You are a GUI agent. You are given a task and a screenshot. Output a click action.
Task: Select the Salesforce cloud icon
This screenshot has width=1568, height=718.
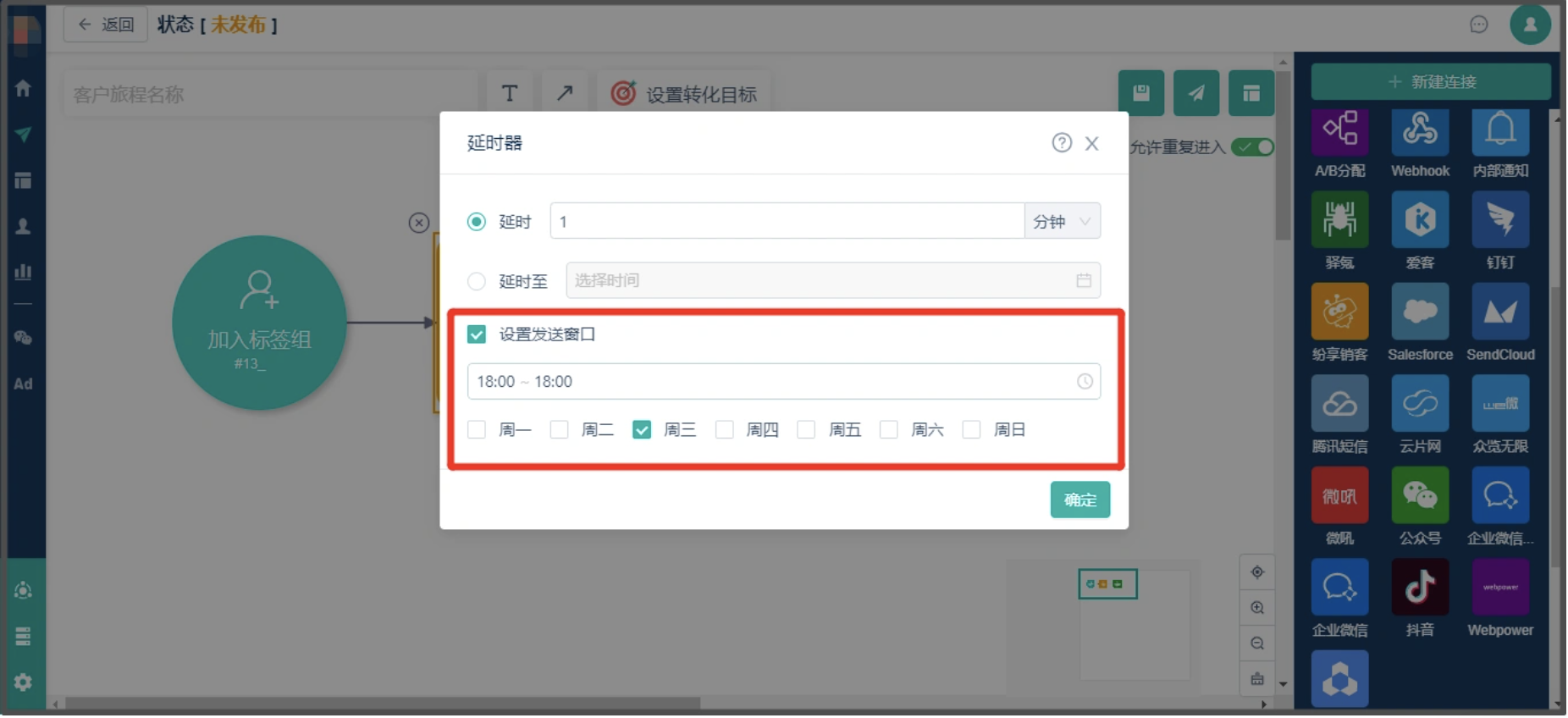point(1422,312)
